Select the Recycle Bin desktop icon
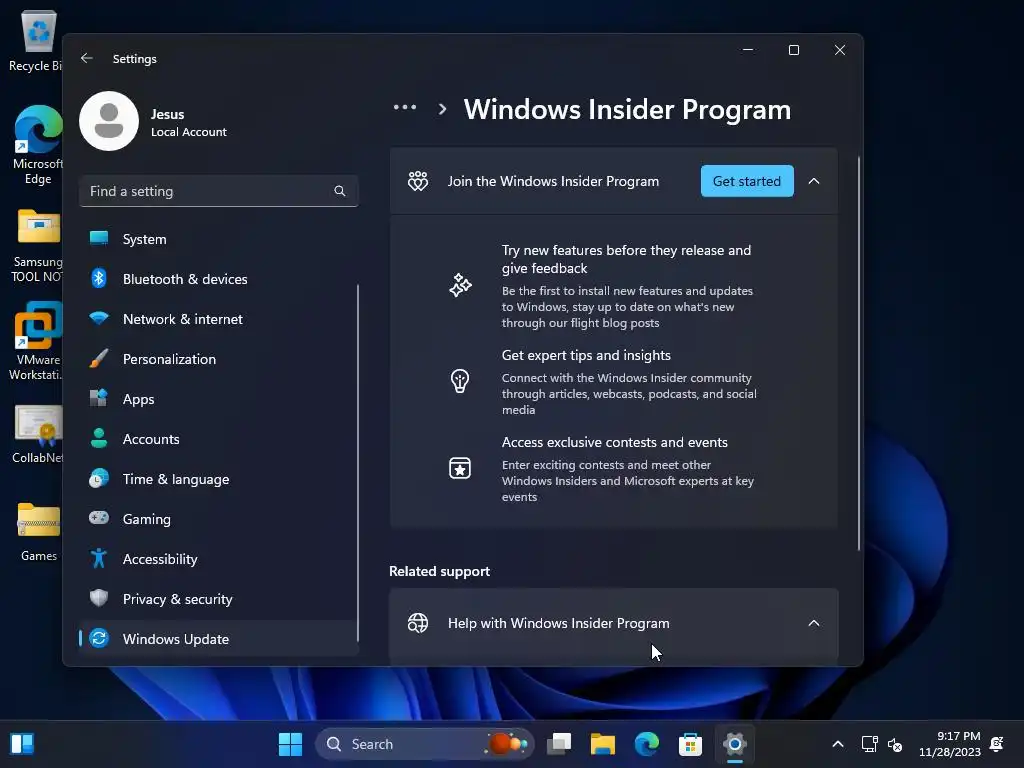This screenshot has height=768, width=1024. [x=37, y=40]
